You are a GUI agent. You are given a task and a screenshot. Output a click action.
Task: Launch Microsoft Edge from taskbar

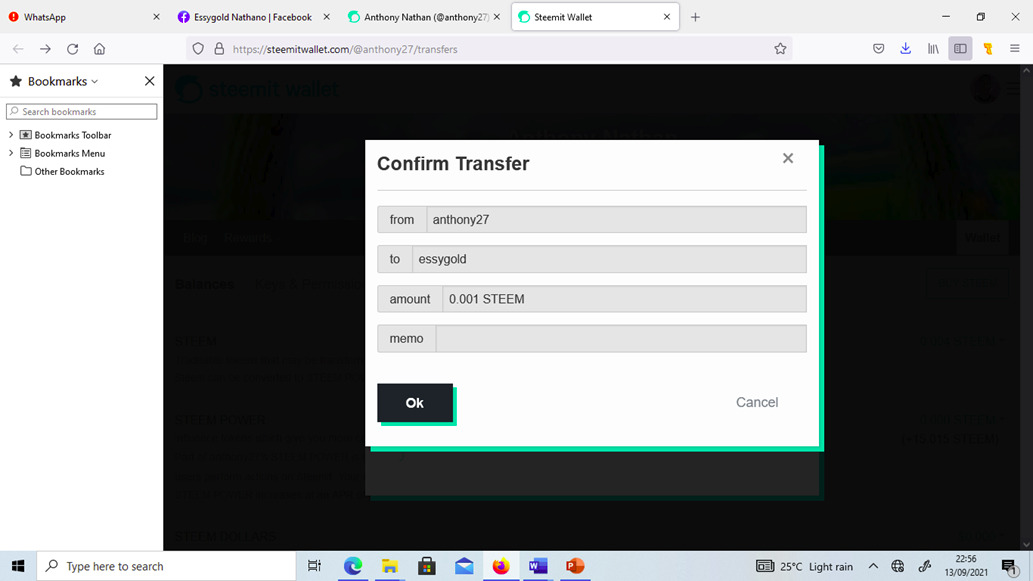point(353,566)
